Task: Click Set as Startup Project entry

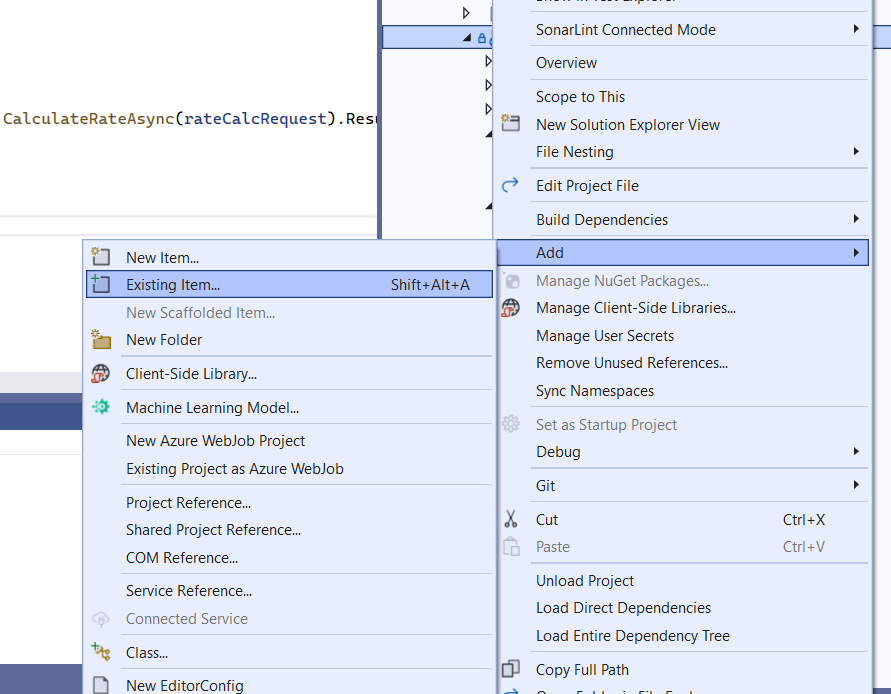Action: coord(683,425)
